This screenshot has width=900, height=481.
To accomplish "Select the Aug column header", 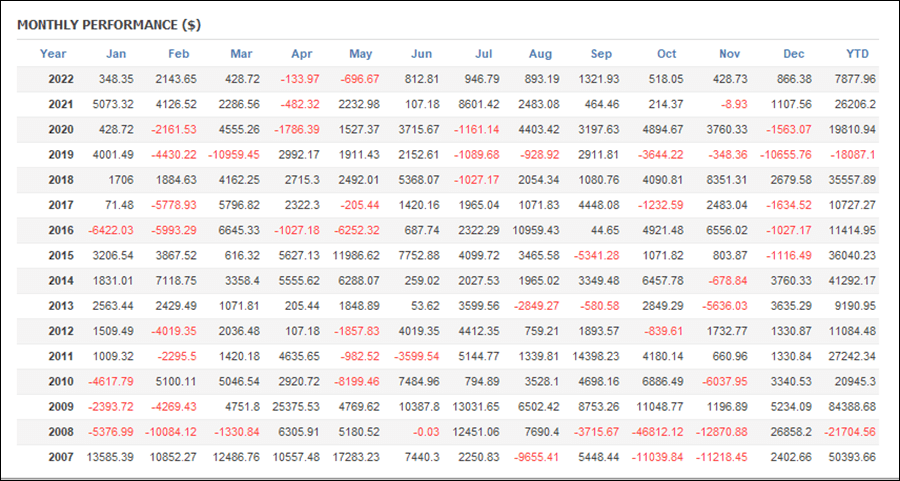I will coord(540,54).
